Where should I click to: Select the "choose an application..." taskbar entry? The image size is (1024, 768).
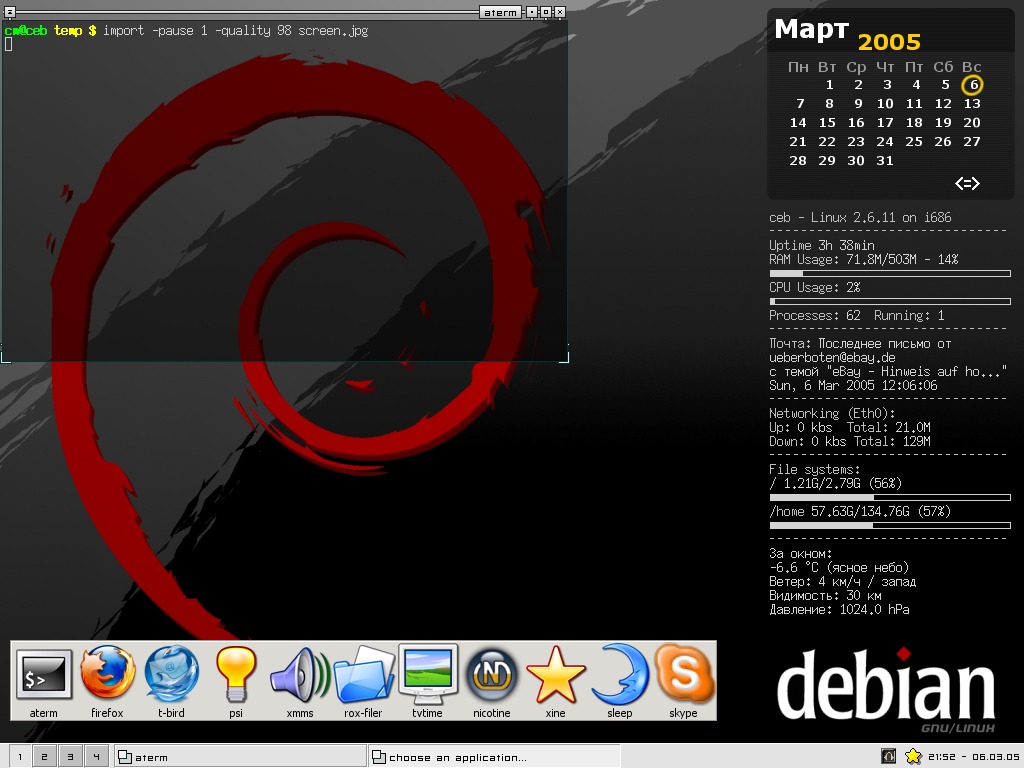[494, 757]
